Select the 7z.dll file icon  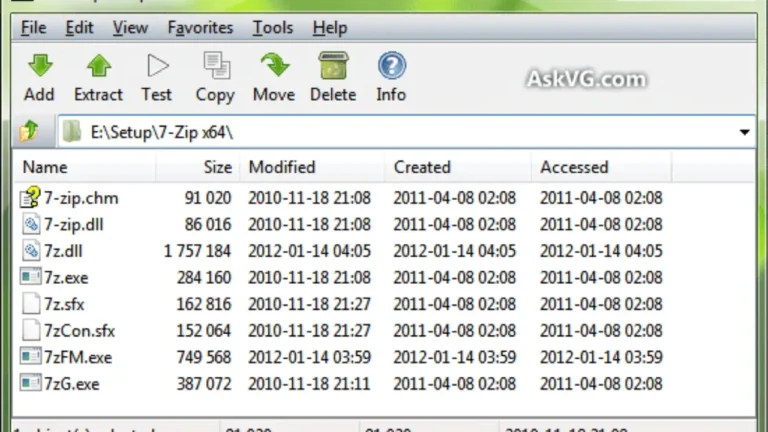(30, 251)
